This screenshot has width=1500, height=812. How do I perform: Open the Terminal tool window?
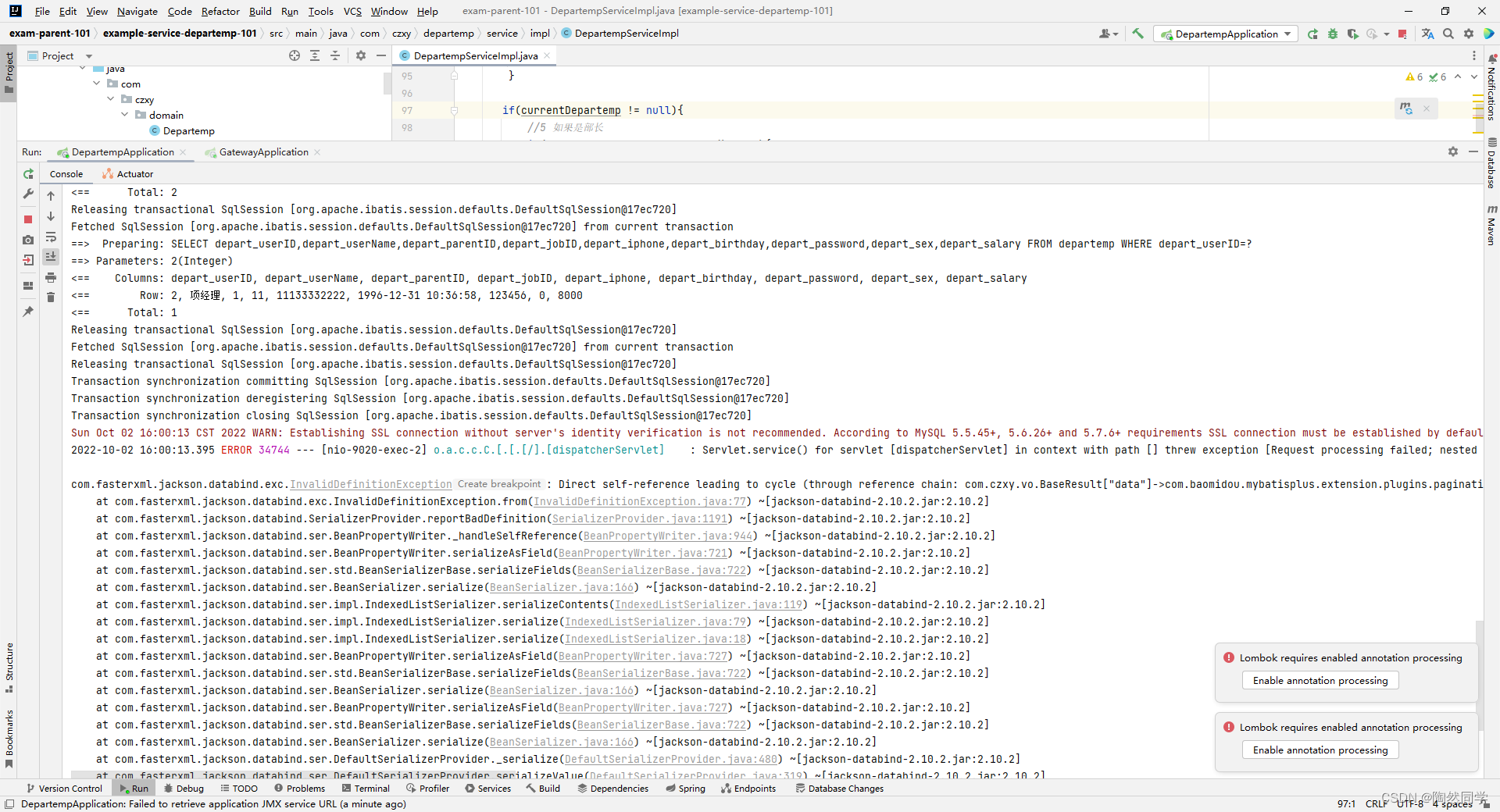coord(365,788)
